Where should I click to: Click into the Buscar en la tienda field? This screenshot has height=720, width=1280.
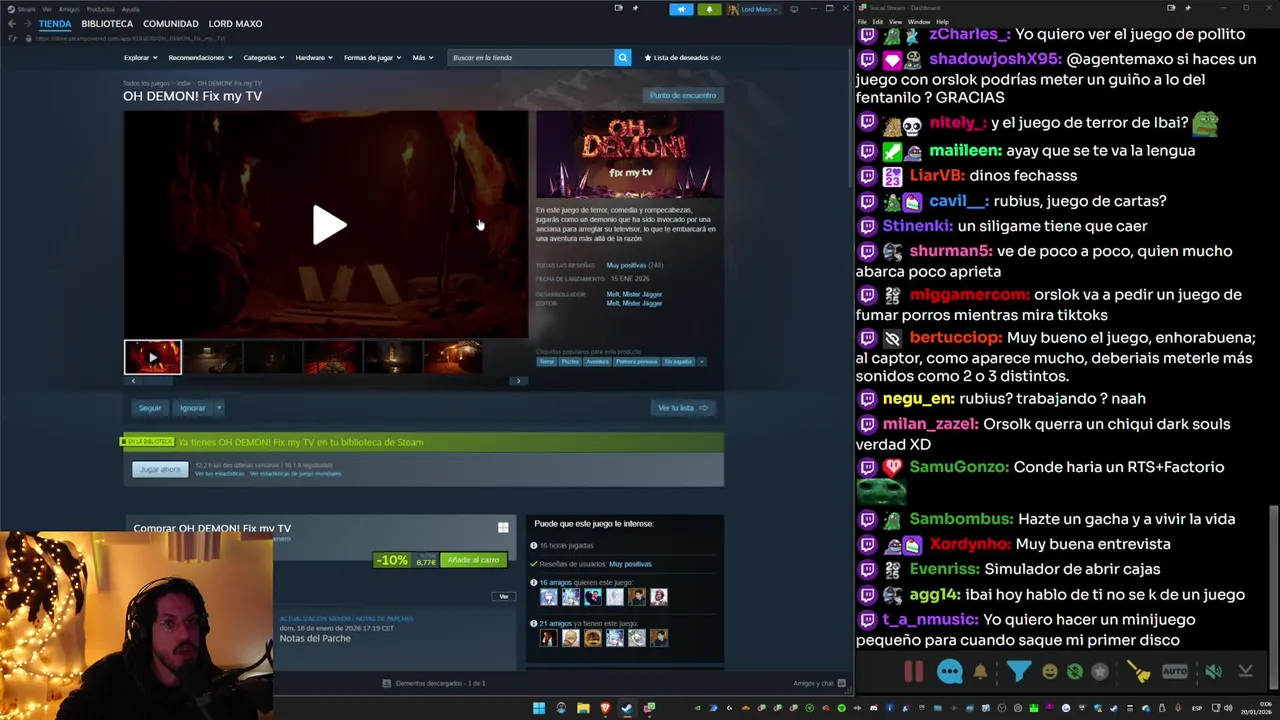point(530,58)
